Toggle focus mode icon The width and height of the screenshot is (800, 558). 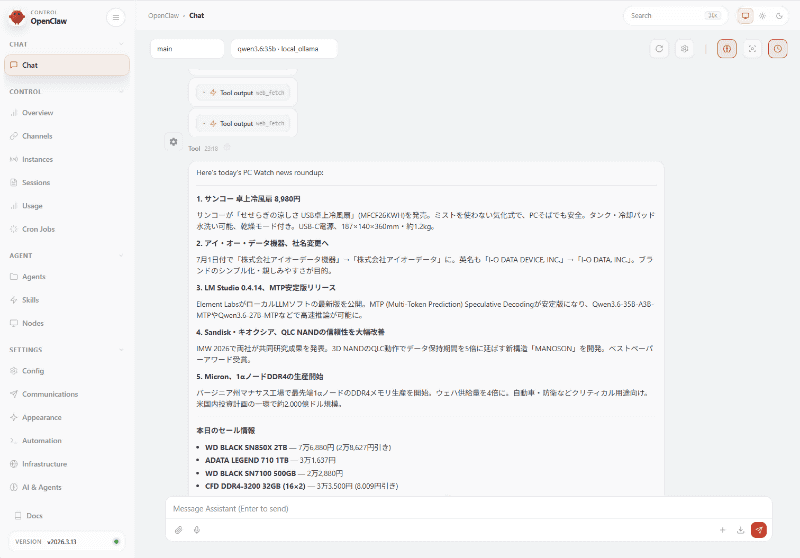coord(752,49)
